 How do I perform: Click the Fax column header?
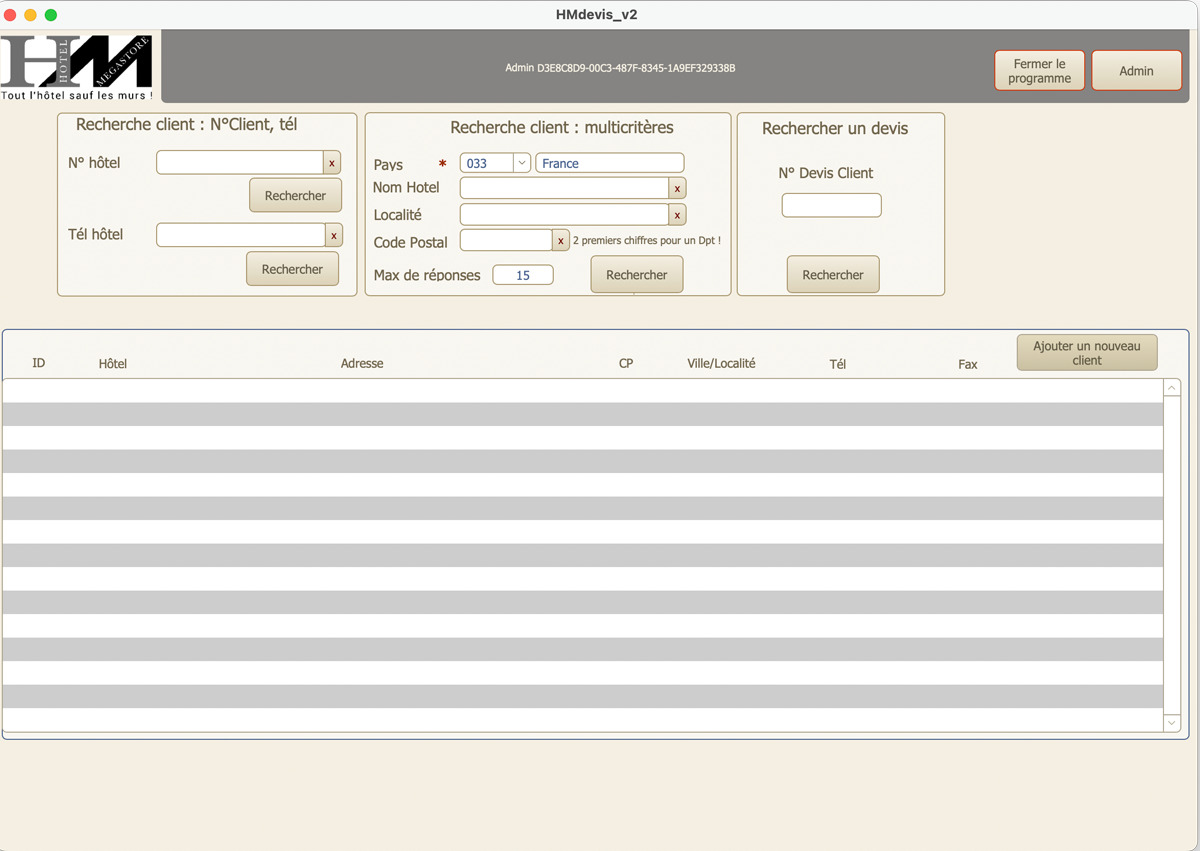[968, 365]
